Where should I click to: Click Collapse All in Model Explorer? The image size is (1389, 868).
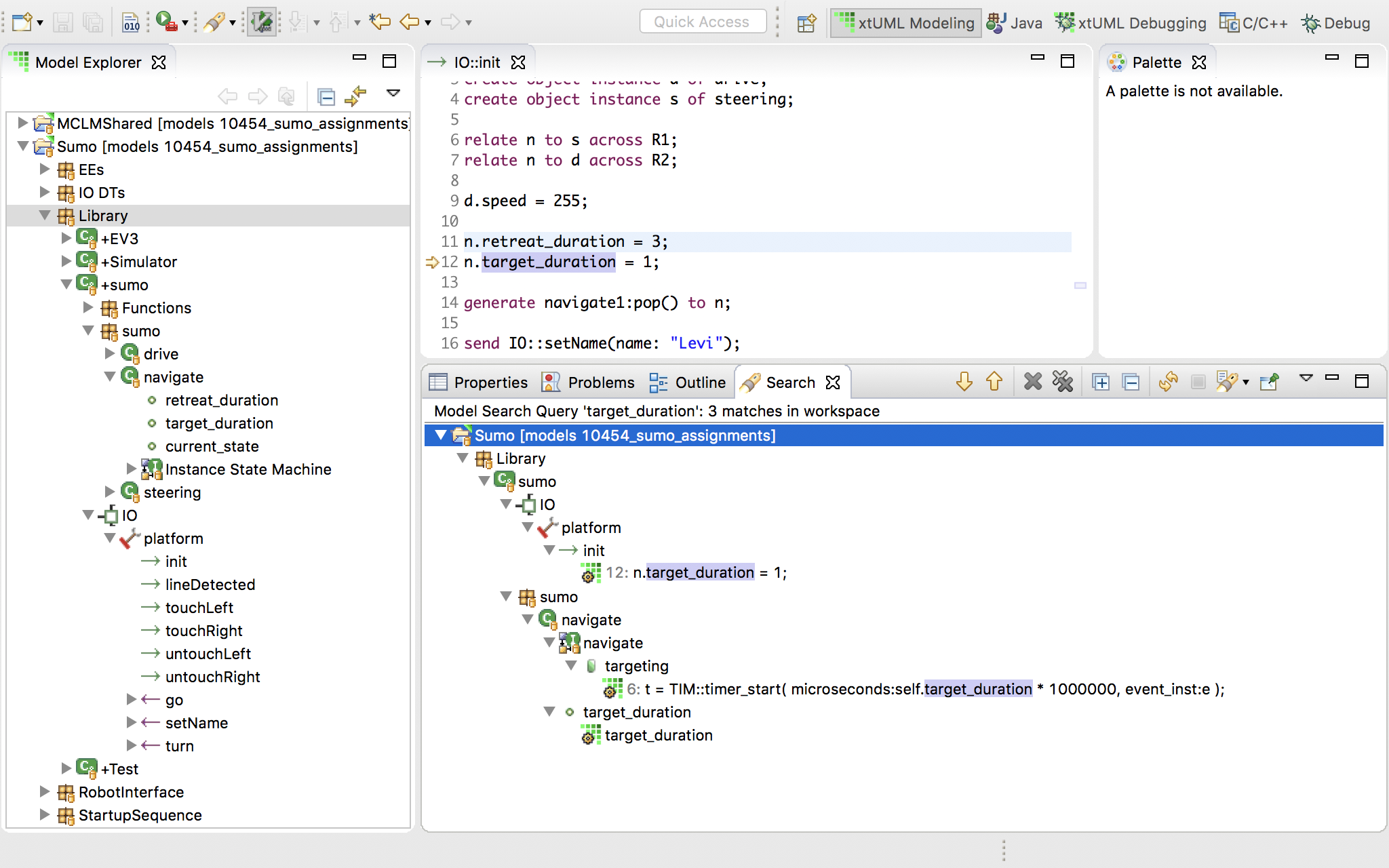coord(326,97)
